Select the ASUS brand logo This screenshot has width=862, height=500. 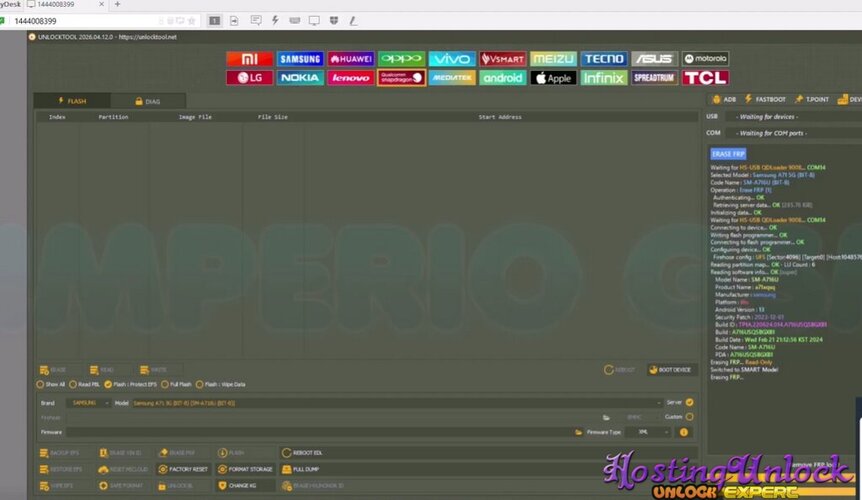pos(654,59)
